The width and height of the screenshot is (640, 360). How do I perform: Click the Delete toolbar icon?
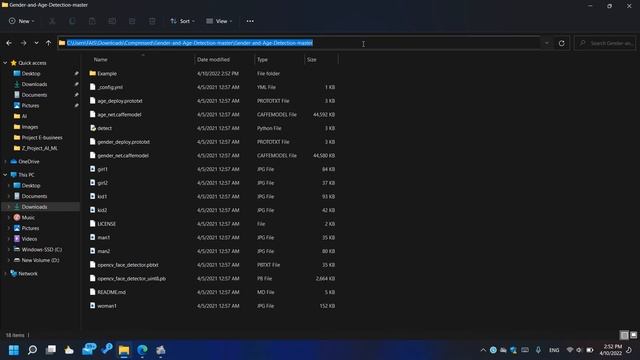tap(152, 21)
